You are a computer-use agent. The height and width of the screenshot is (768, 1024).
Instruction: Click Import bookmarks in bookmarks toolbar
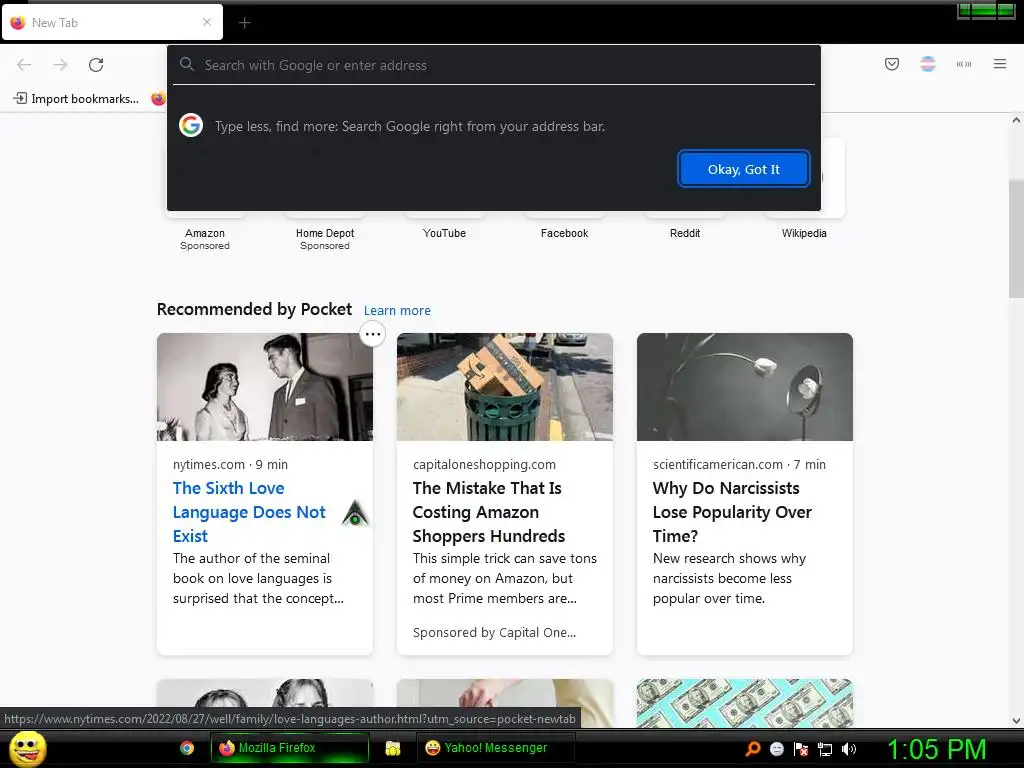coord(76,99)
